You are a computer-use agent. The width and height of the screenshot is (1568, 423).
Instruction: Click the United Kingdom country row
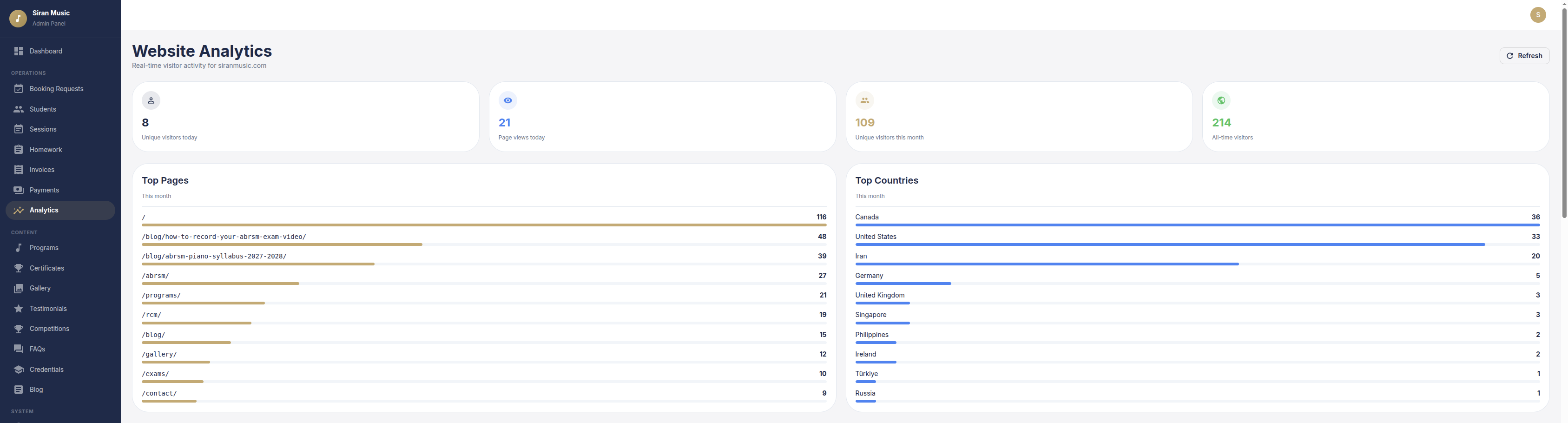coord(1197,298)
